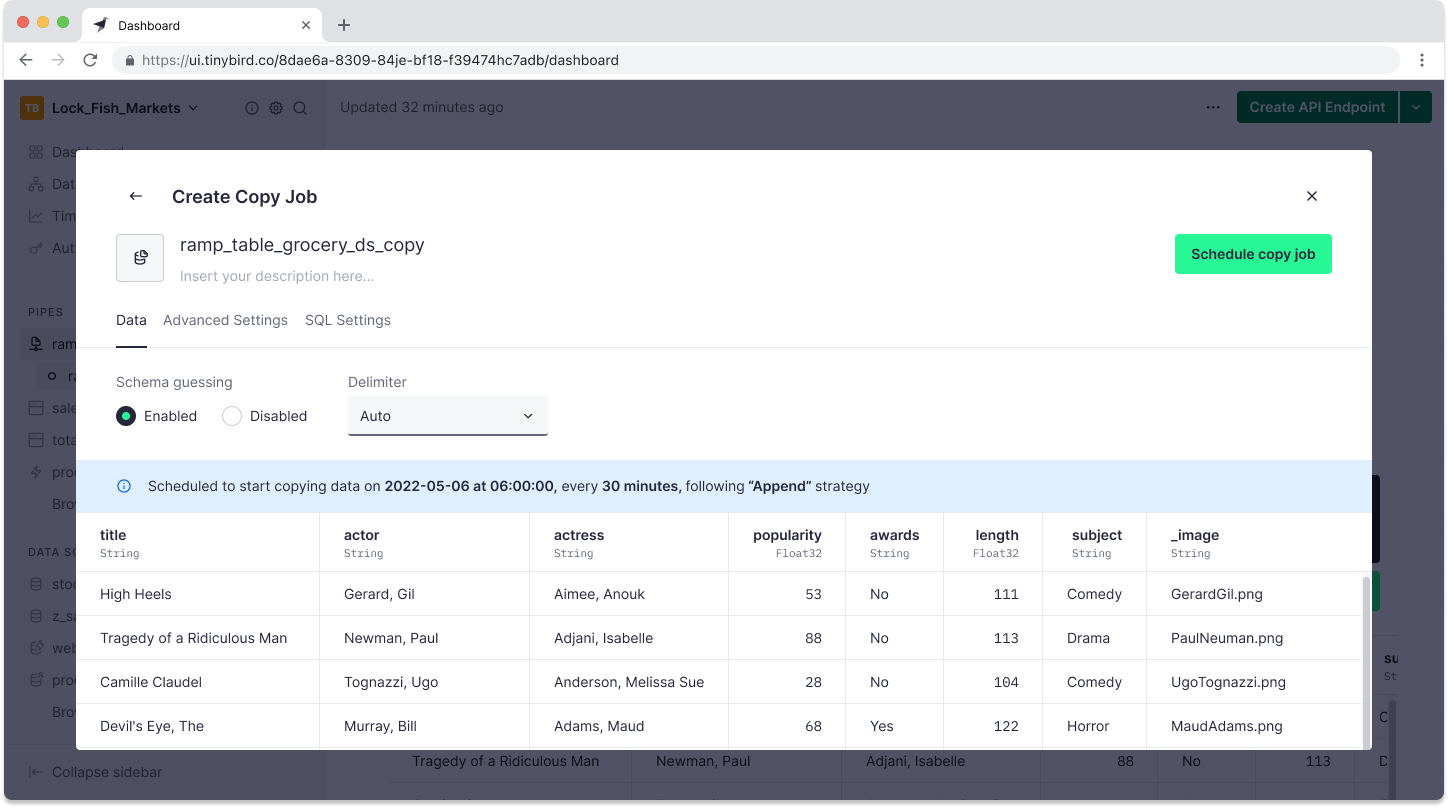
Task: Click the workspace search icon
Action: pyautogui.click(x=300, y=108)
